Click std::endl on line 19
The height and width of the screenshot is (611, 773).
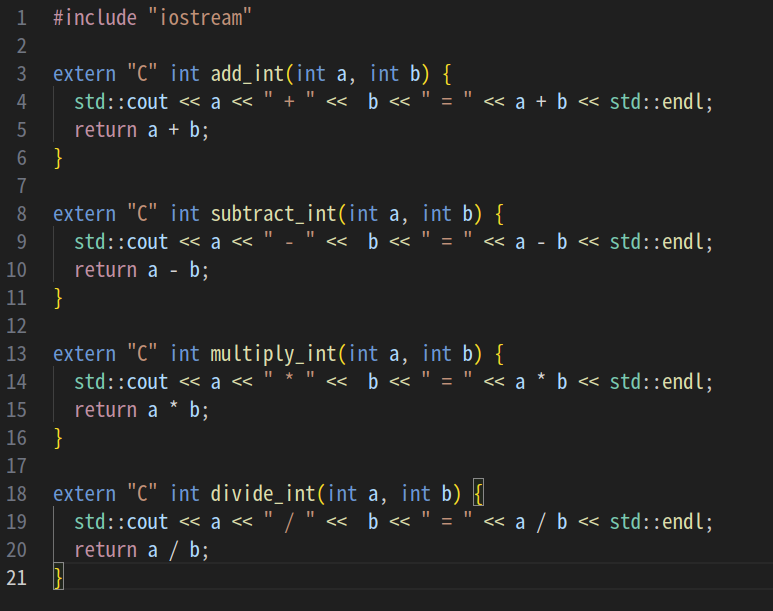coord(657,522)
